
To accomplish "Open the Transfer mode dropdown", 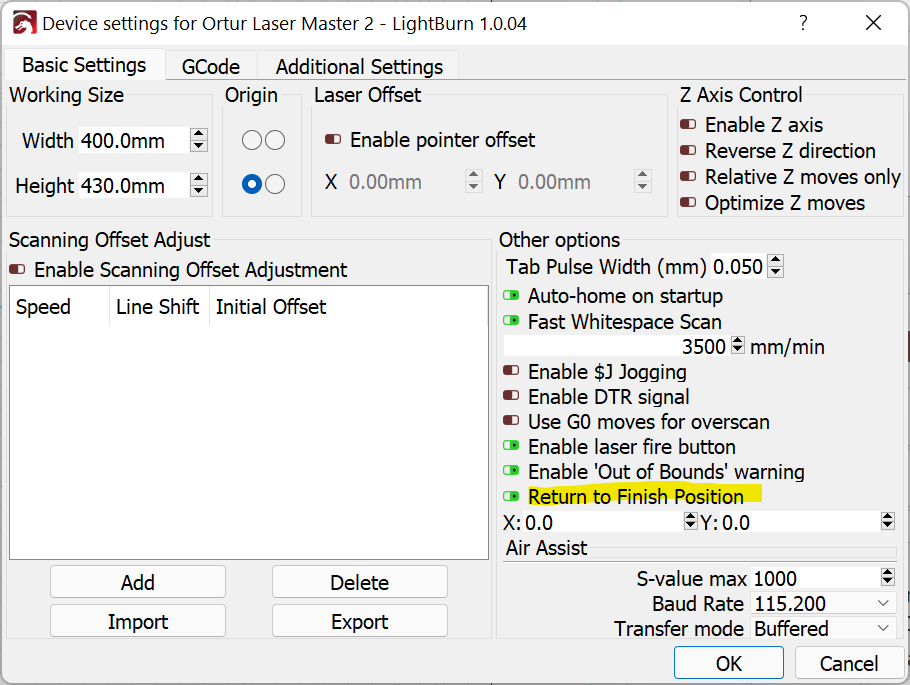I will 823,629.
